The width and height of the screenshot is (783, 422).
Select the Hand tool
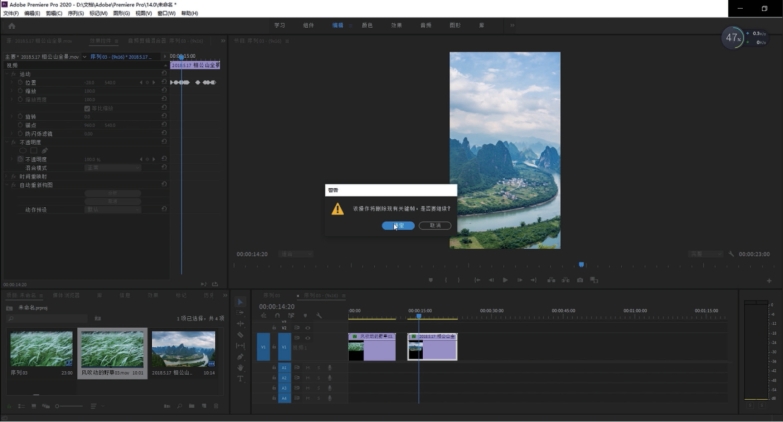point(240,368)
